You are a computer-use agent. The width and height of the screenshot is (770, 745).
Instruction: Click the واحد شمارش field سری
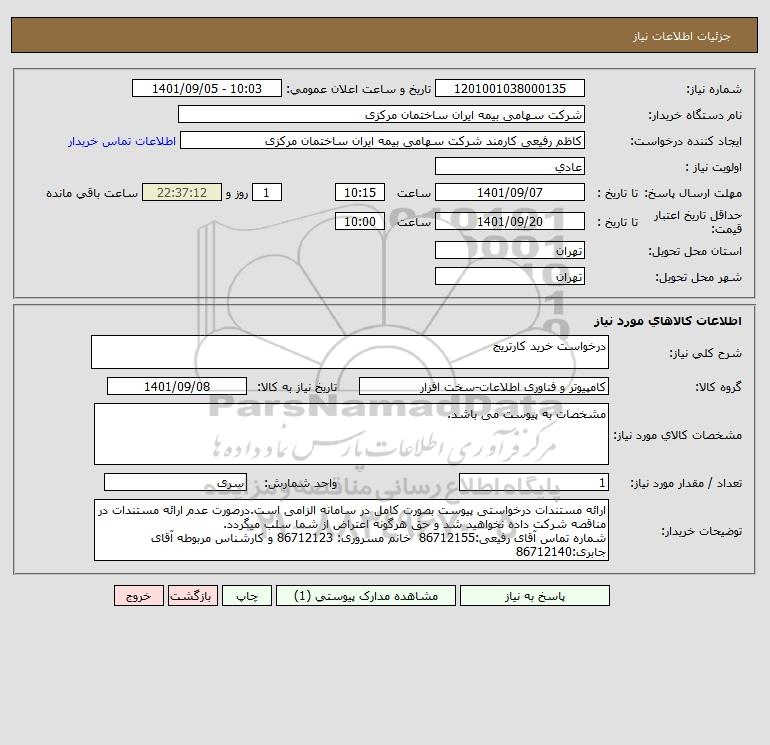coord(175,482)
